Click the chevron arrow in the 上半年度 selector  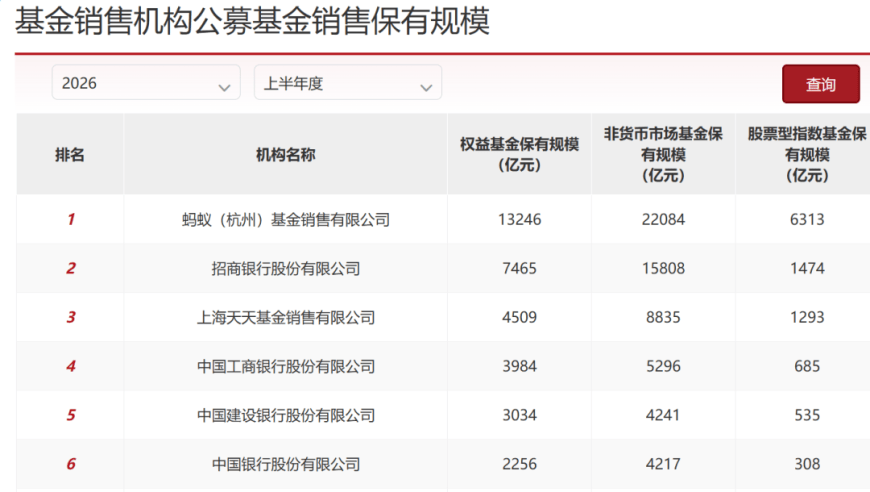[x=426, y=87]
